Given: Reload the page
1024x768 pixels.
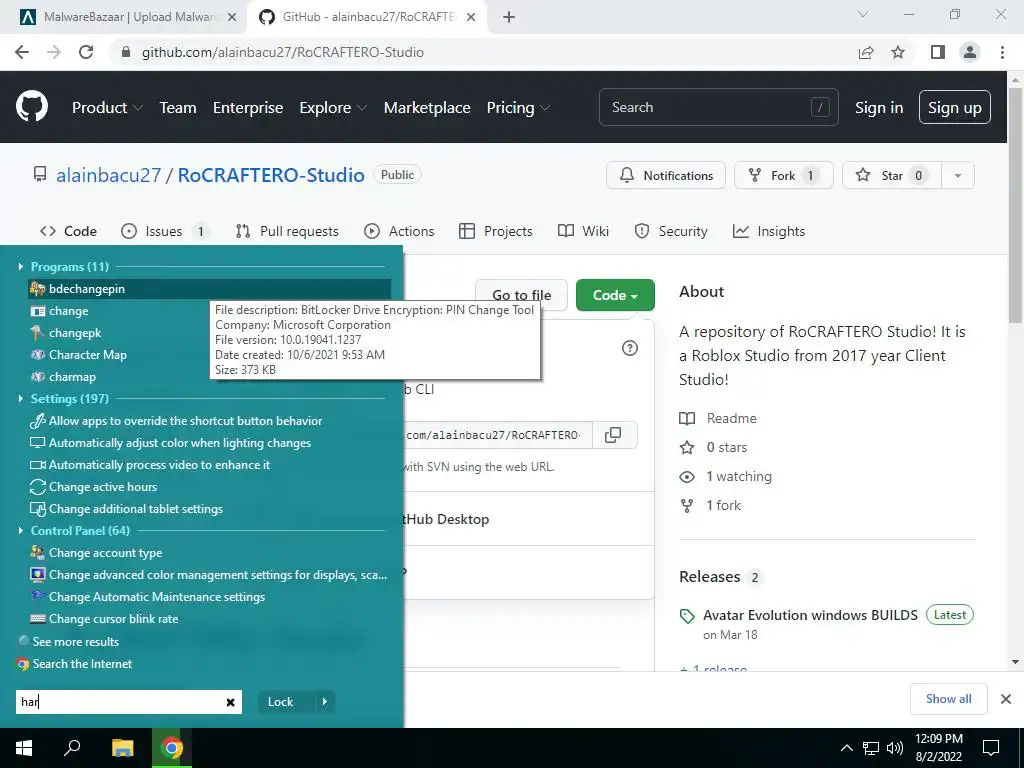Looking at the screenshot, I should point(86,52).
